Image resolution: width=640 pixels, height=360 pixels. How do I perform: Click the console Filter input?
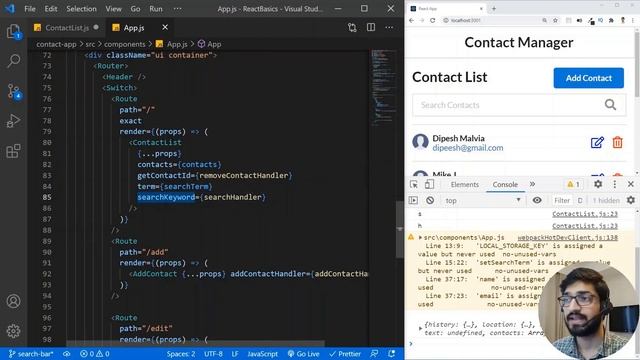562,200
